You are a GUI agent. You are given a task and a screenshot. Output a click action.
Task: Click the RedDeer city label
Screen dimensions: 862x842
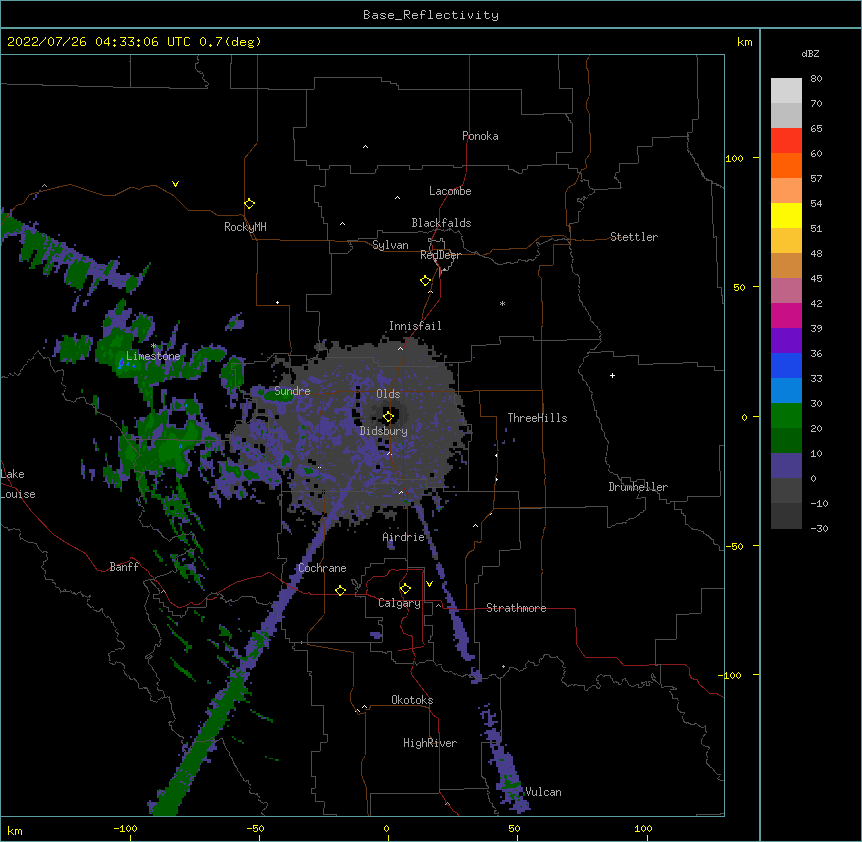click(x=440, y=255)
